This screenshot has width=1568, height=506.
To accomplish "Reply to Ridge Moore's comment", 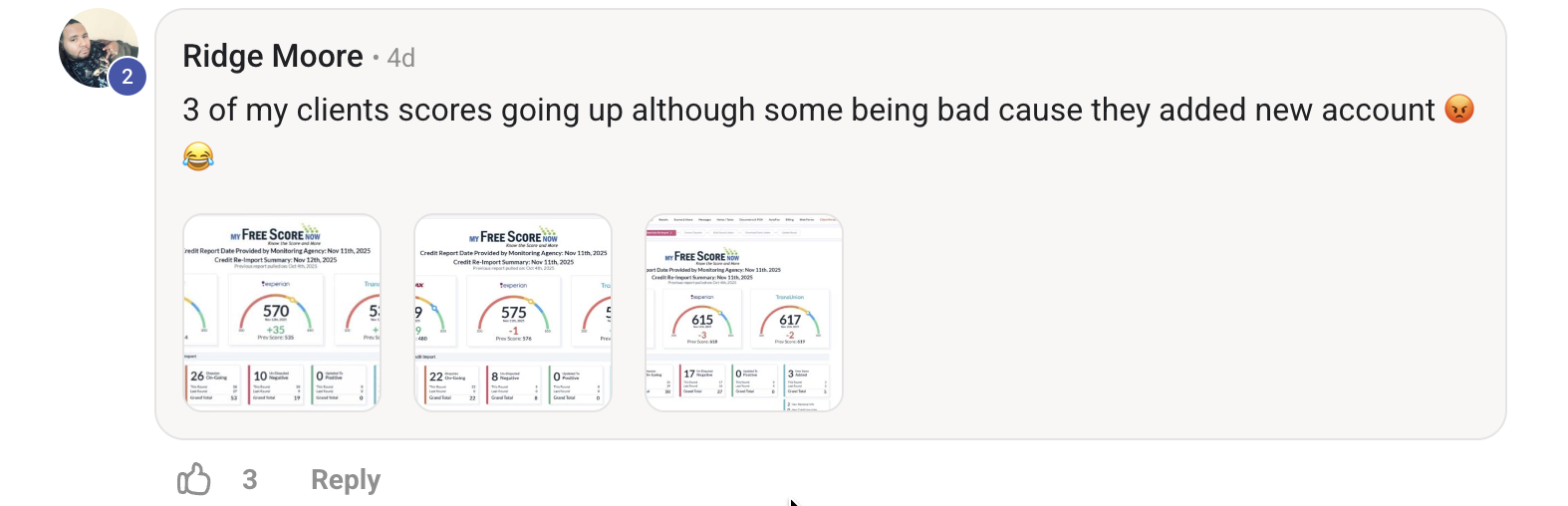I will coord(346,480).
